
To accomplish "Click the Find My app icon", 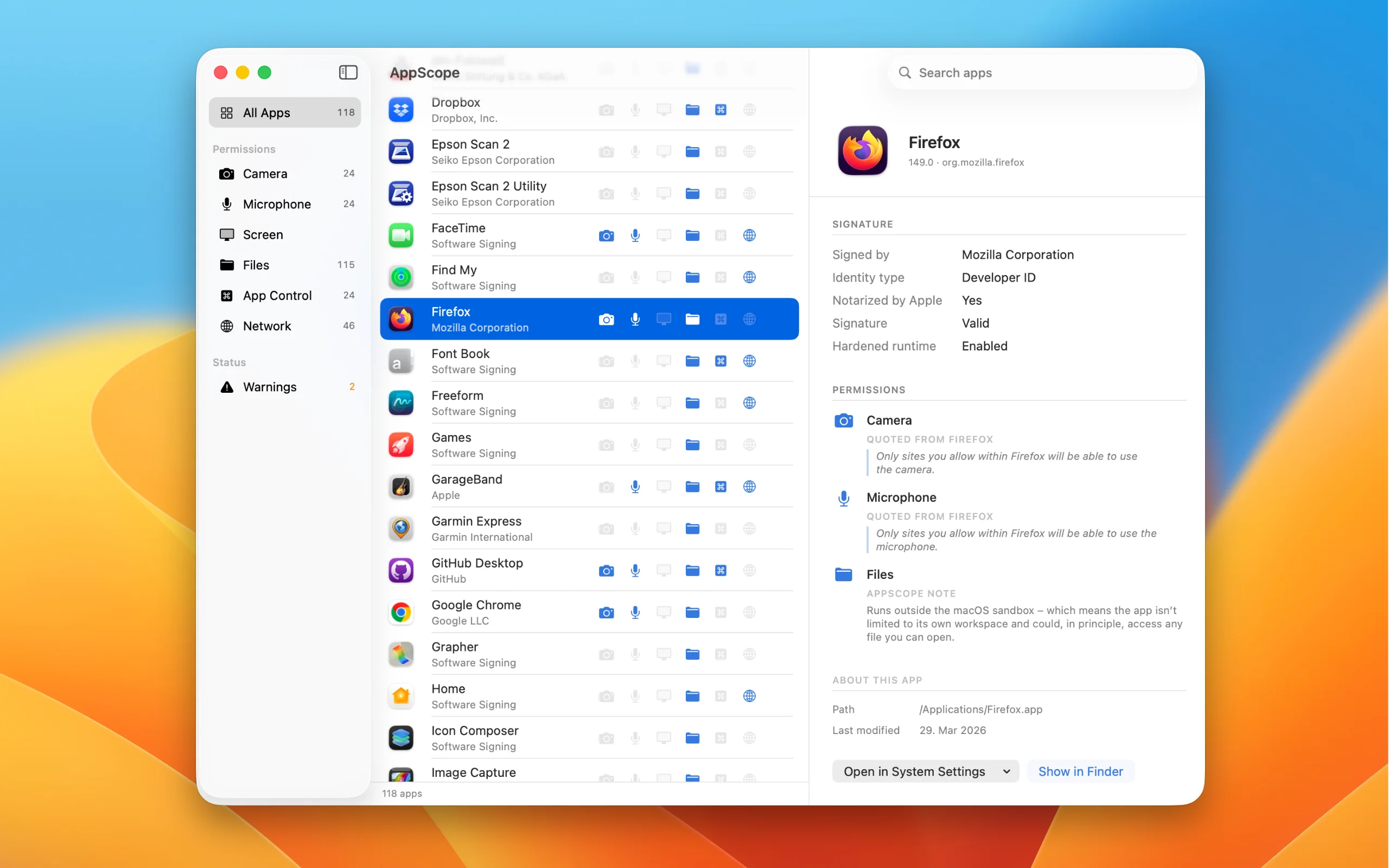I will (400, 277).
